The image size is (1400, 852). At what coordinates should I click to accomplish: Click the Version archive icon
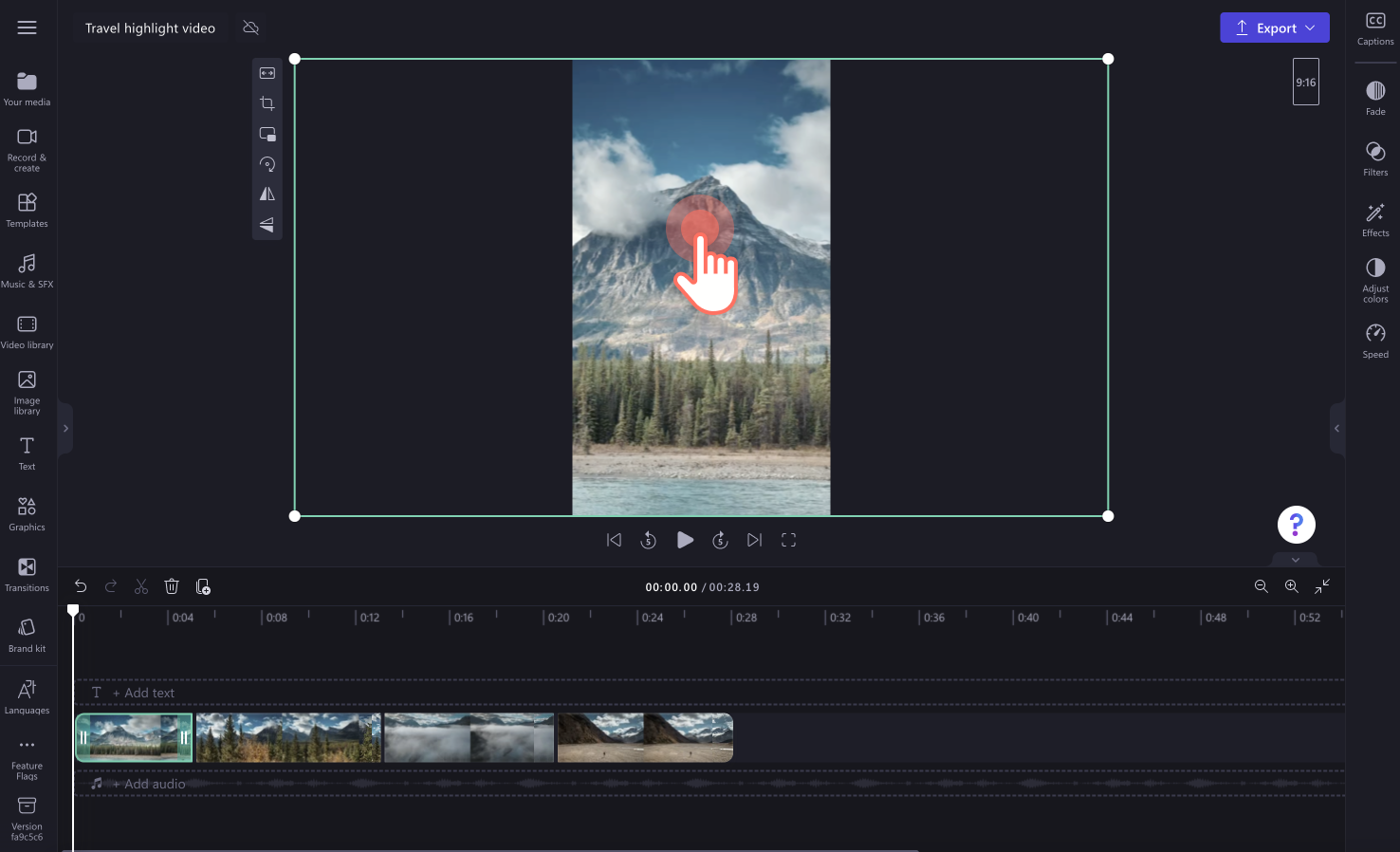coord(27,806)
